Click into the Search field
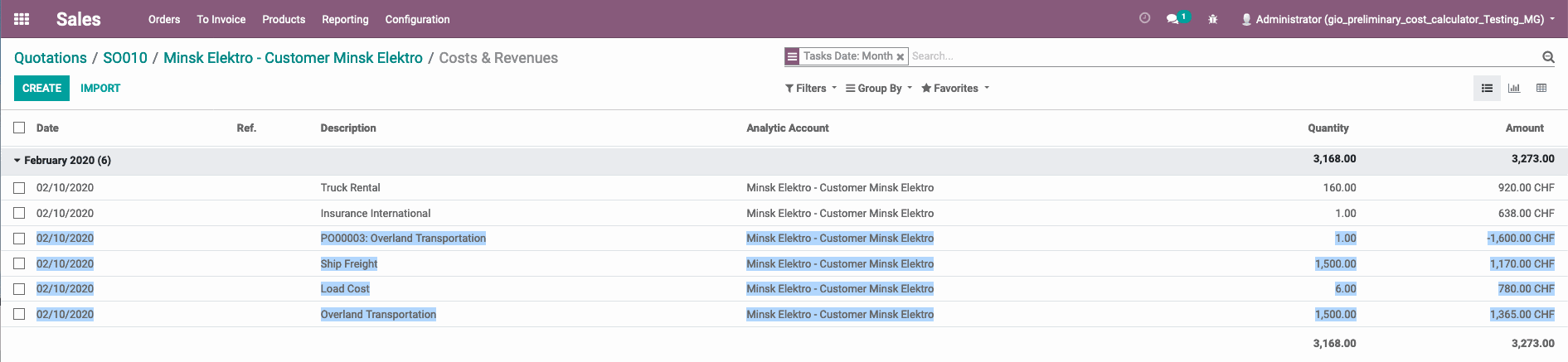 1224,56
